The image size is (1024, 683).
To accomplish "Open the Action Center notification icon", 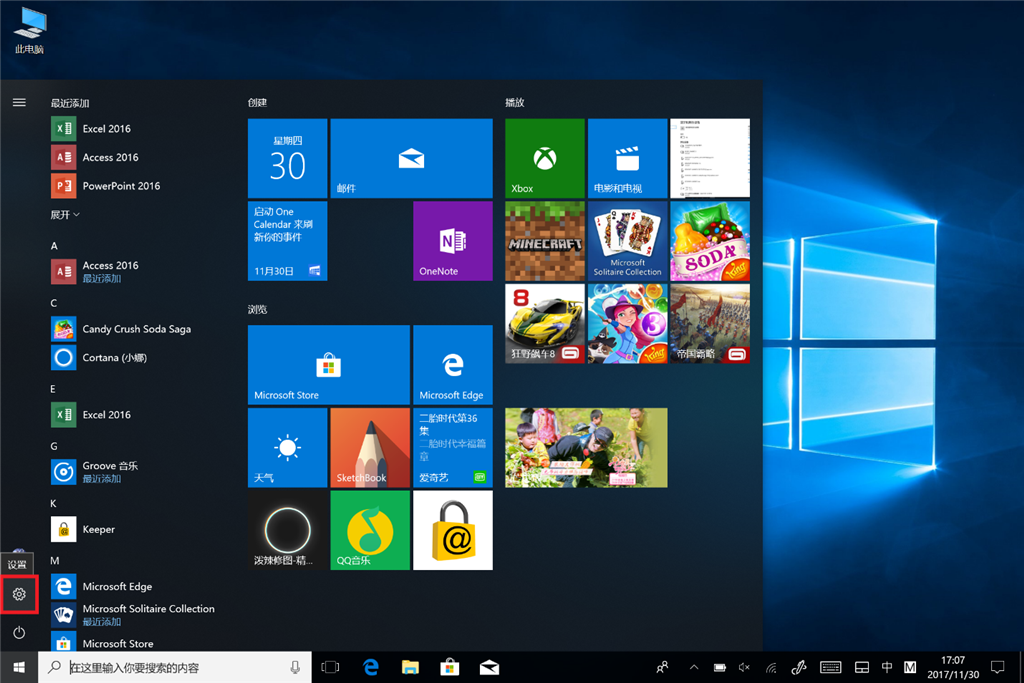I will (x=997, y=667).
